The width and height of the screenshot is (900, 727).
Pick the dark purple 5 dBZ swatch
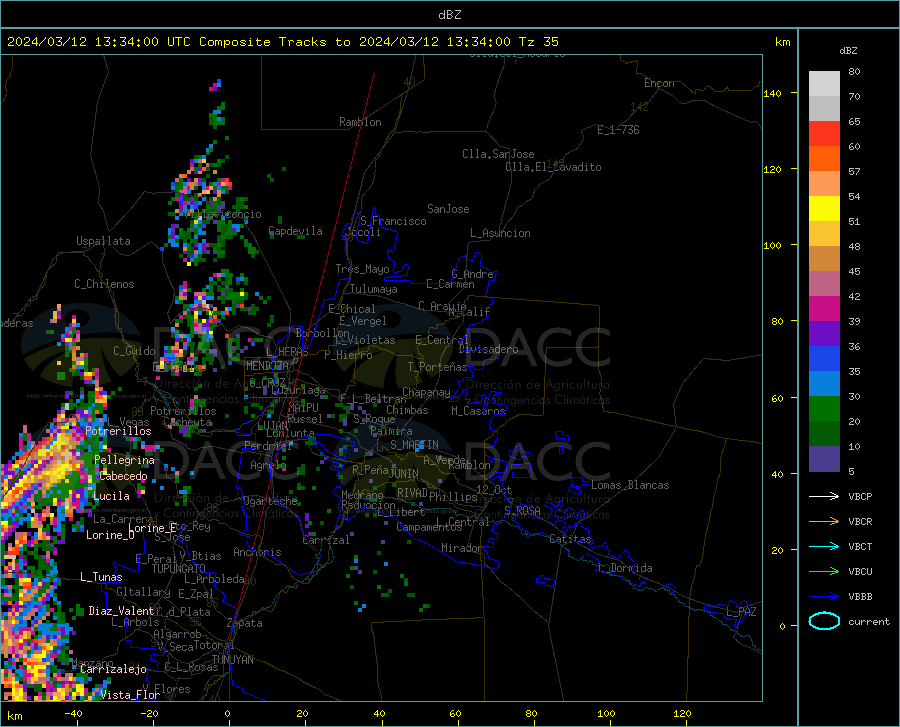pos(824,459)
